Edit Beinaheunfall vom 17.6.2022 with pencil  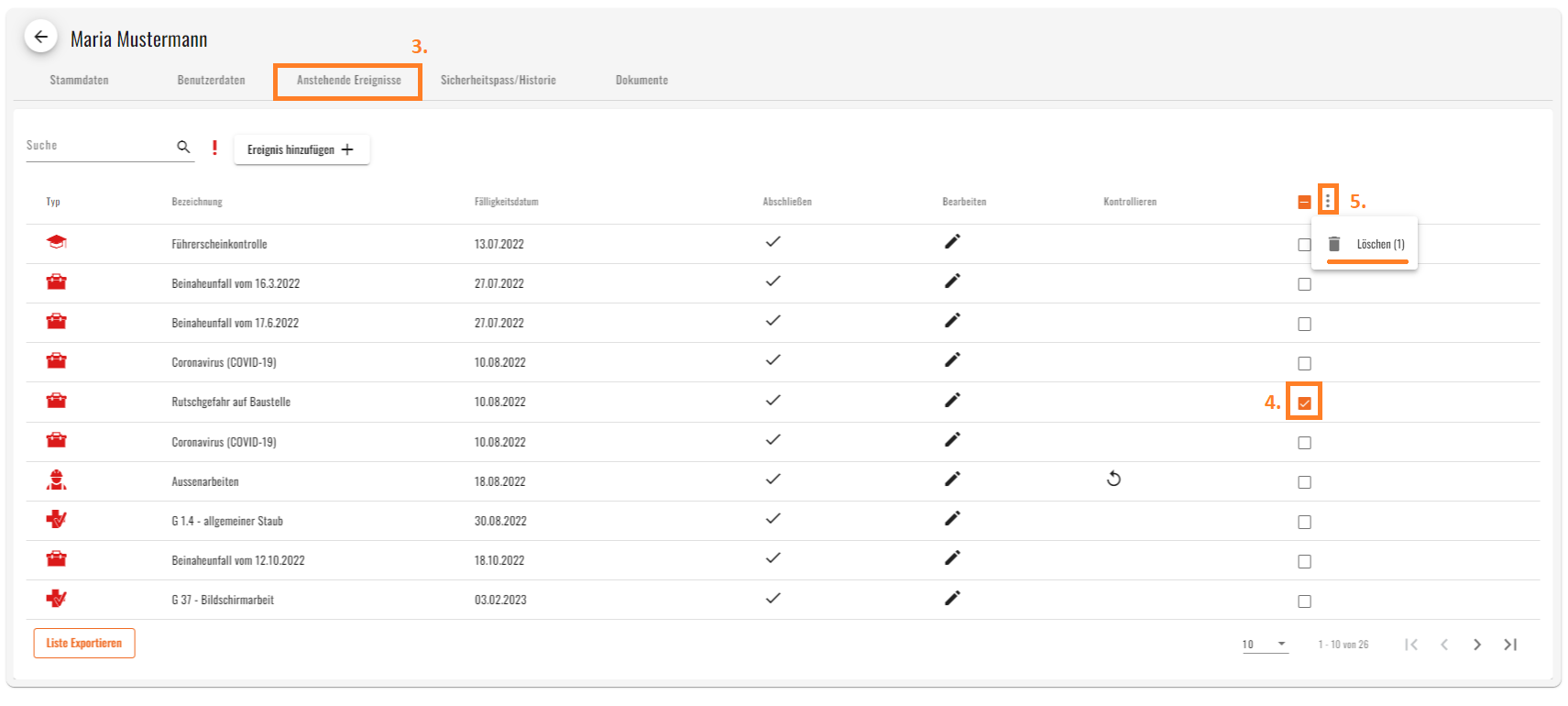tap(952, 321)
